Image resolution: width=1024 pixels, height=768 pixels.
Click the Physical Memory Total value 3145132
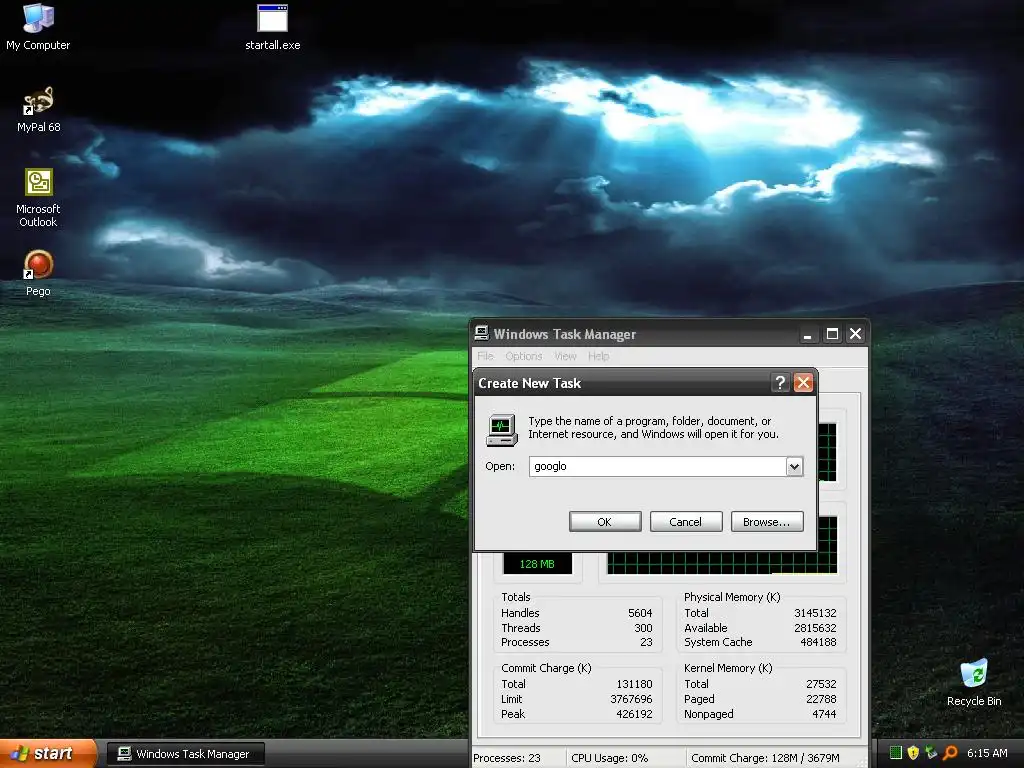click(815, 613)
